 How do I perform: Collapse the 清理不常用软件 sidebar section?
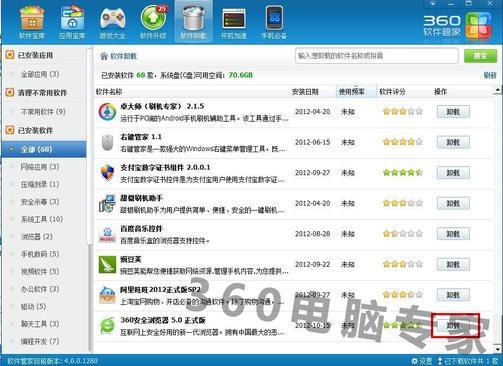click(x=10, y=92)
